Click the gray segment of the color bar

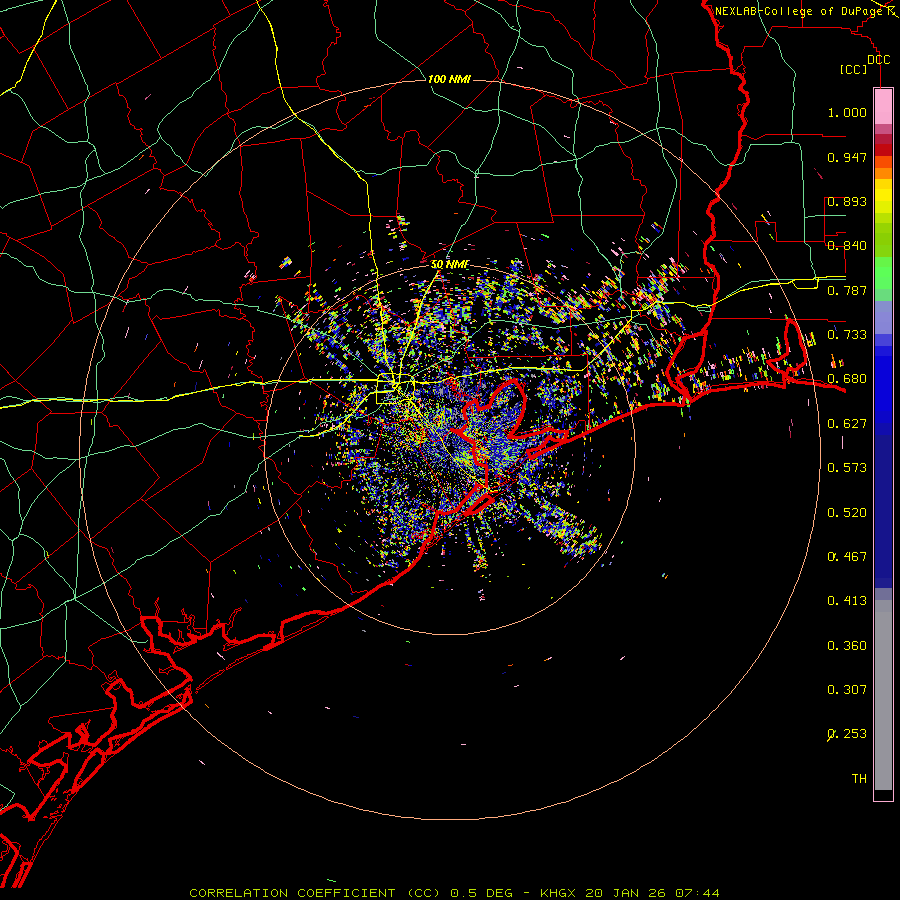(x=883, y=695)
